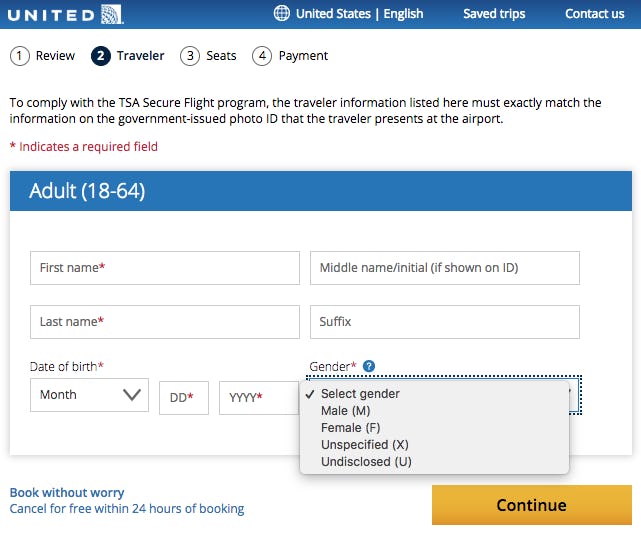Select Unspecified (X) gender option
Image resolution: width=641 pixels, height=533 pixels.
(x=365, y=445)
